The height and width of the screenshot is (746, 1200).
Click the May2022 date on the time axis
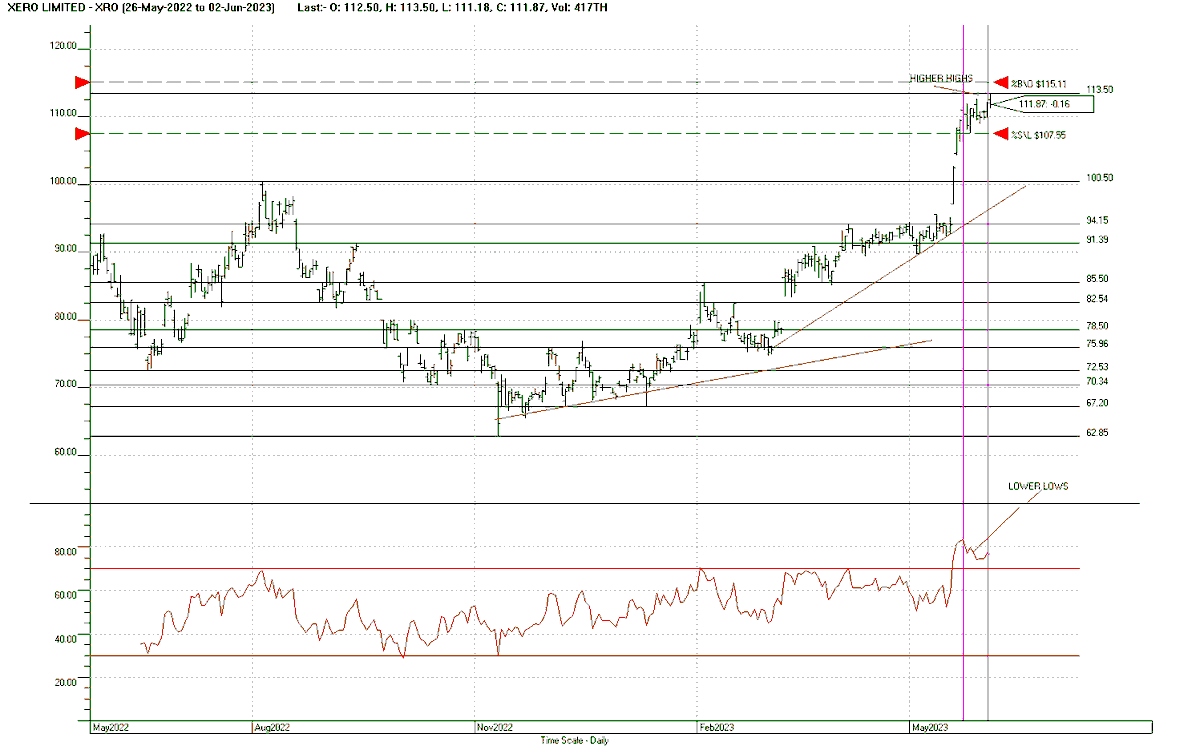pyautogui.click(x=109, y=728)
